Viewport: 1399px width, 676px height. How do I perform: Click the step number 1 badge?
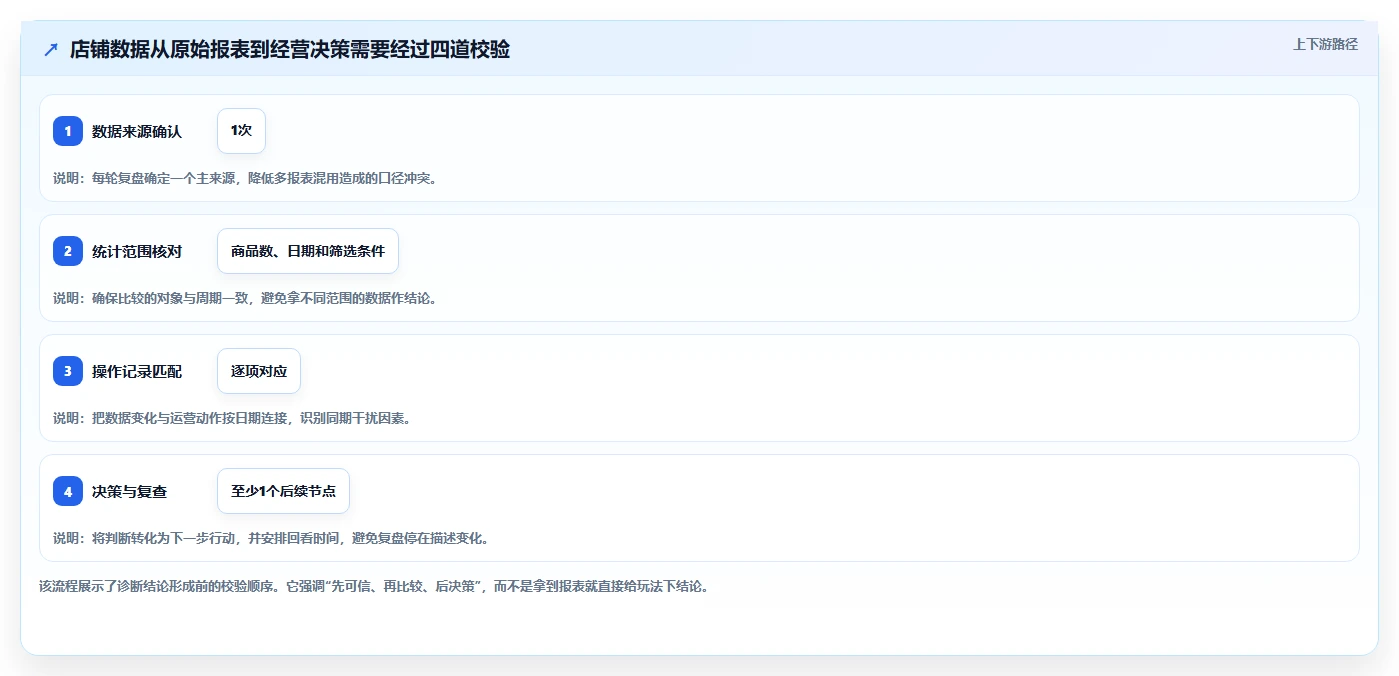point(68,131)
